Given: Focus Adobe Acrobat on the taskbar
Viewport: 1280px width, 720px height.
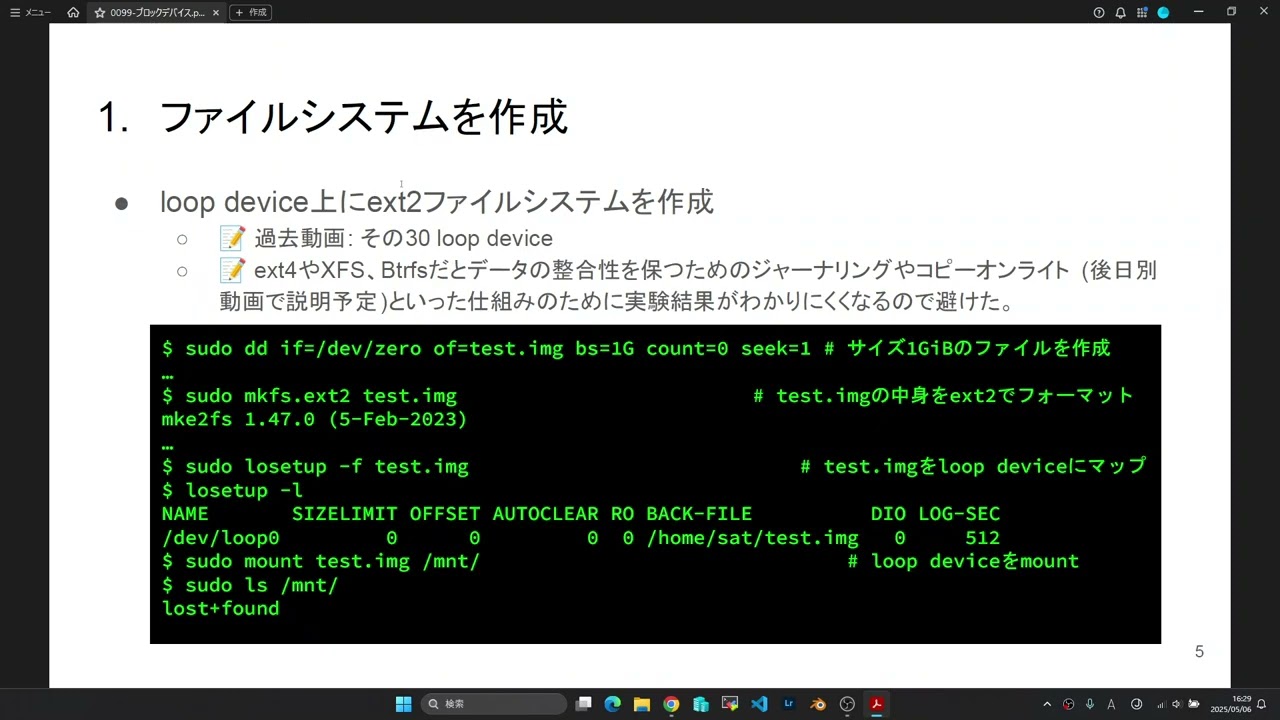Looking at the screenshot, I should click(x=876, y=704).
